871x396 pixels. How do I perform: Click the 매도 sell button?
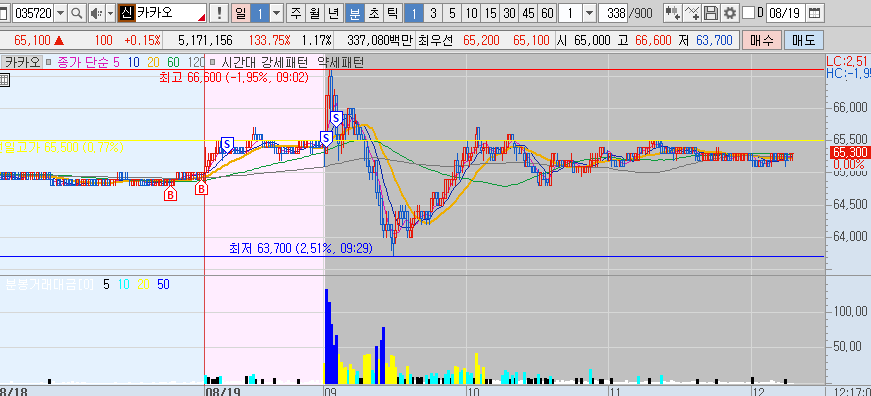pyautogui.click(x=804, y=40)
